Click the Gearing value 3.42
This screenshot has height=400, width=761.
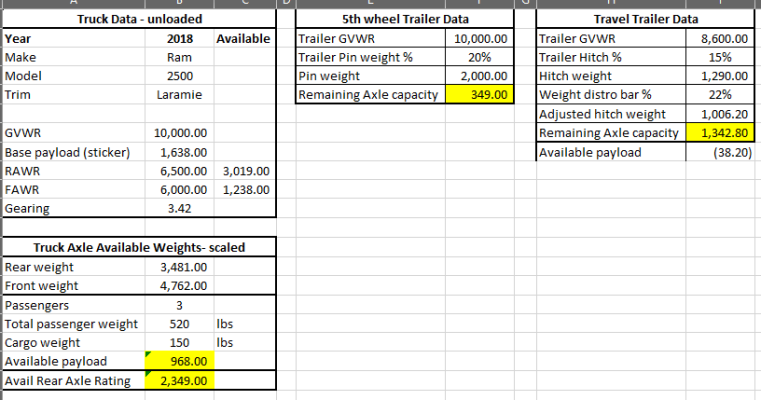coord(180,208)
